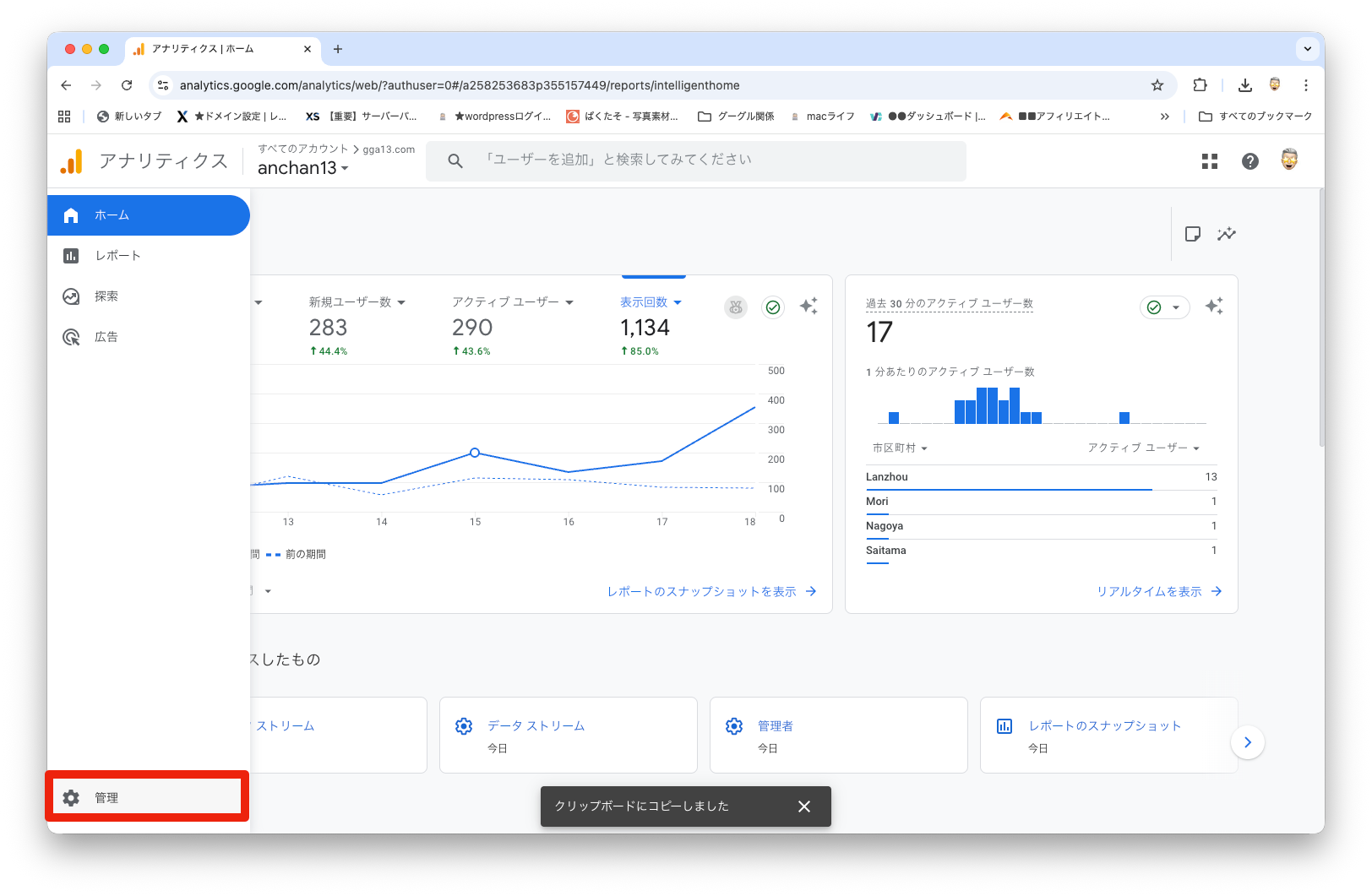The height and width of the screenshot is (896, 1372).
Task: Expand the 表示回数 metric dropdown
Action: [x=677, y=302]
